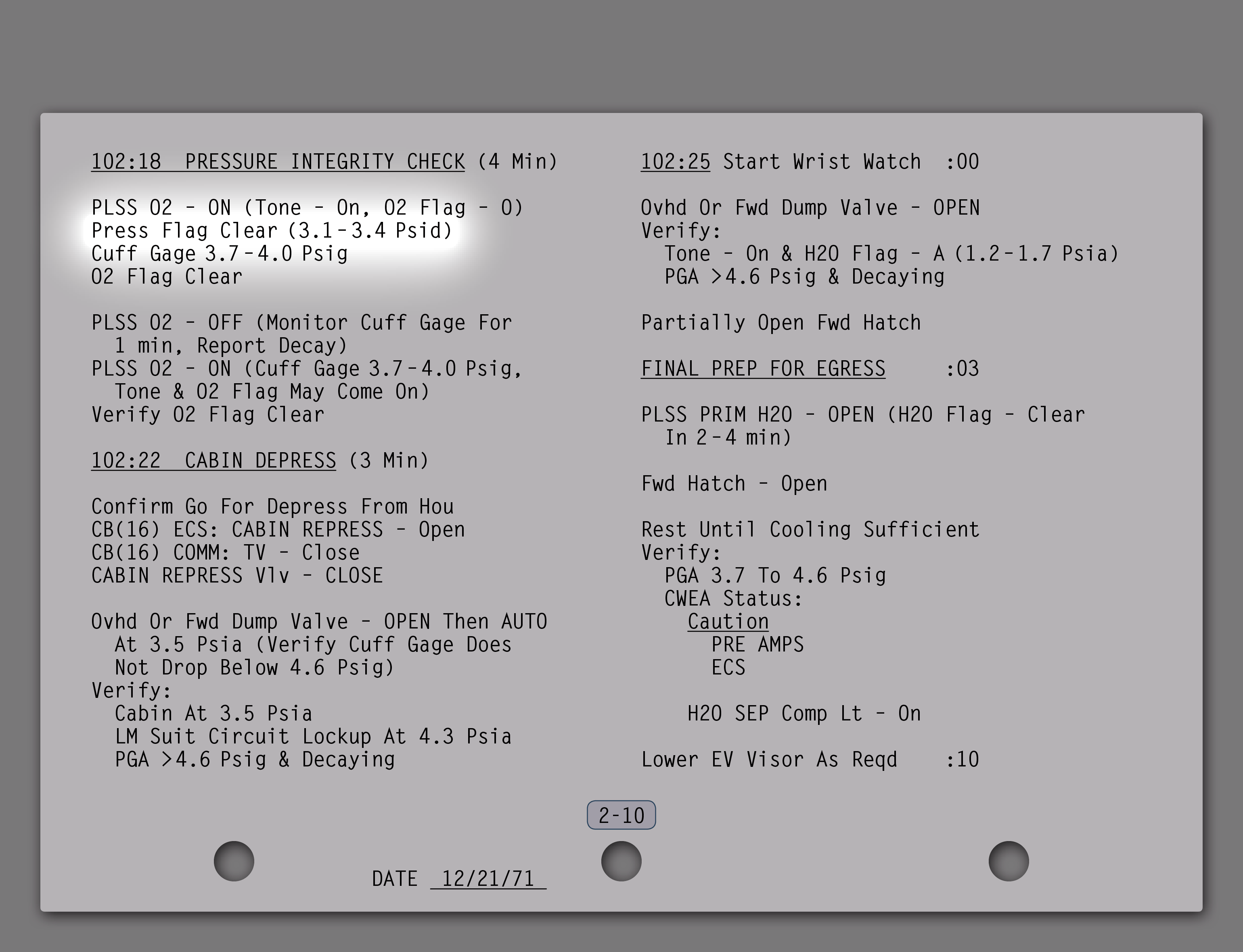Click the date 12/21/71 field
This screenshot has width=1243, height=952.
coord(488,879)
